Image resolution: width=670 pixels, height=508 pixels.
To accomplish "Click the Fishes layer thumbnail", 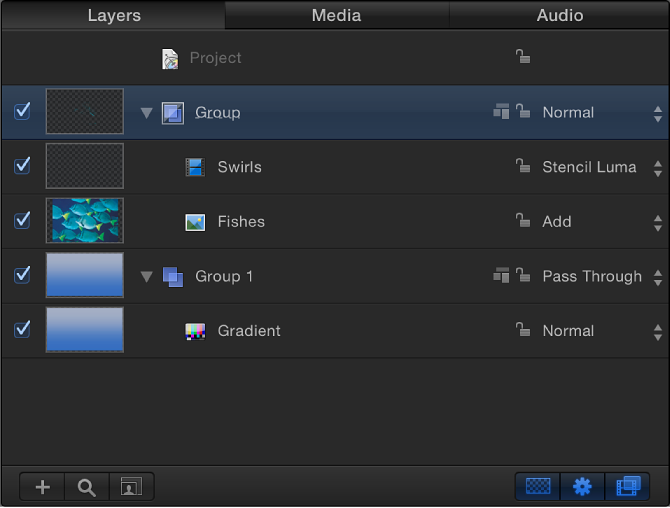I will (85, 220).
